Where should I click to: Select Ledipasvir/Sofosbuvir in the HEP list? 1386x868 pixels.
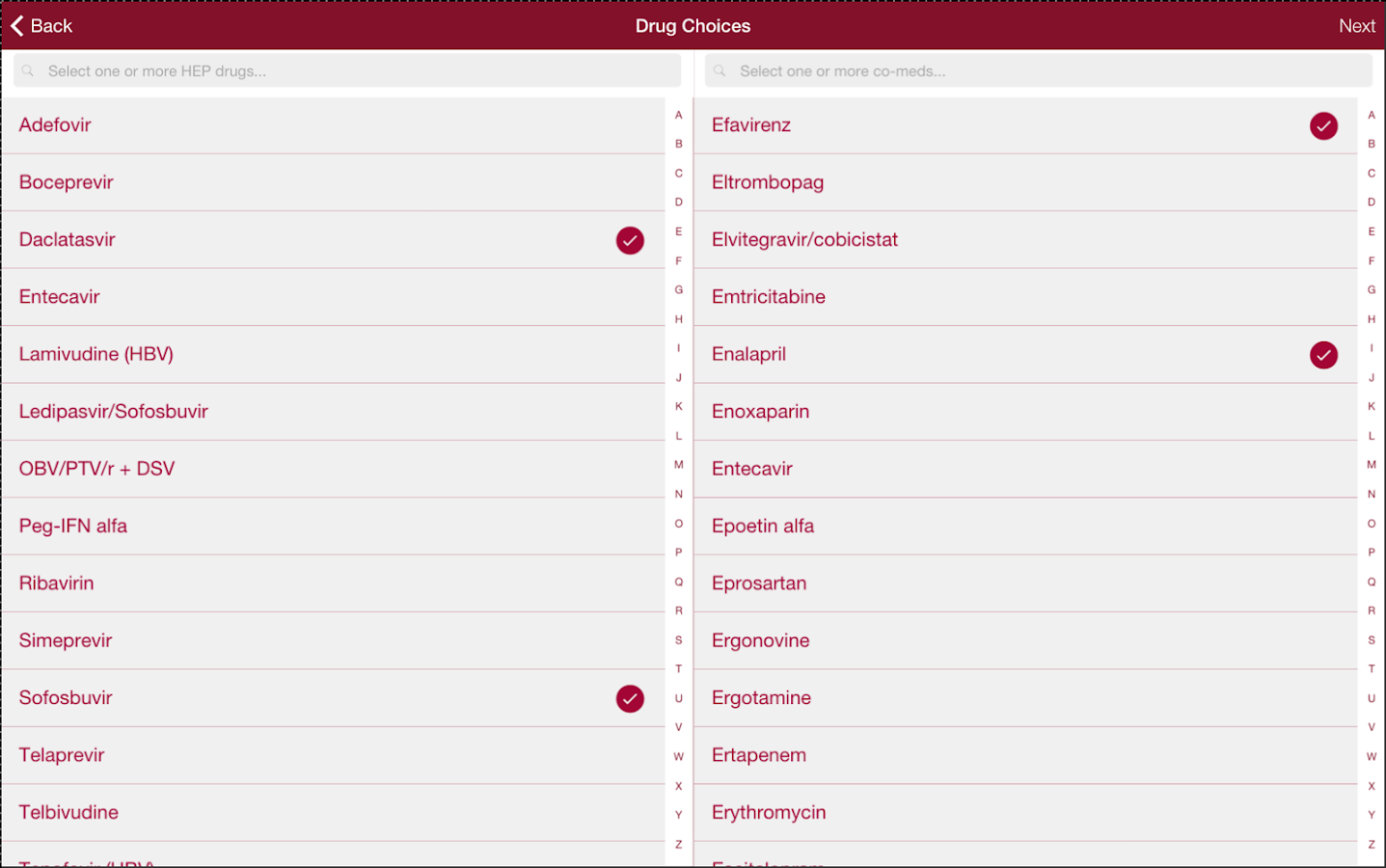pyautogui.click(x=114, y=412)
